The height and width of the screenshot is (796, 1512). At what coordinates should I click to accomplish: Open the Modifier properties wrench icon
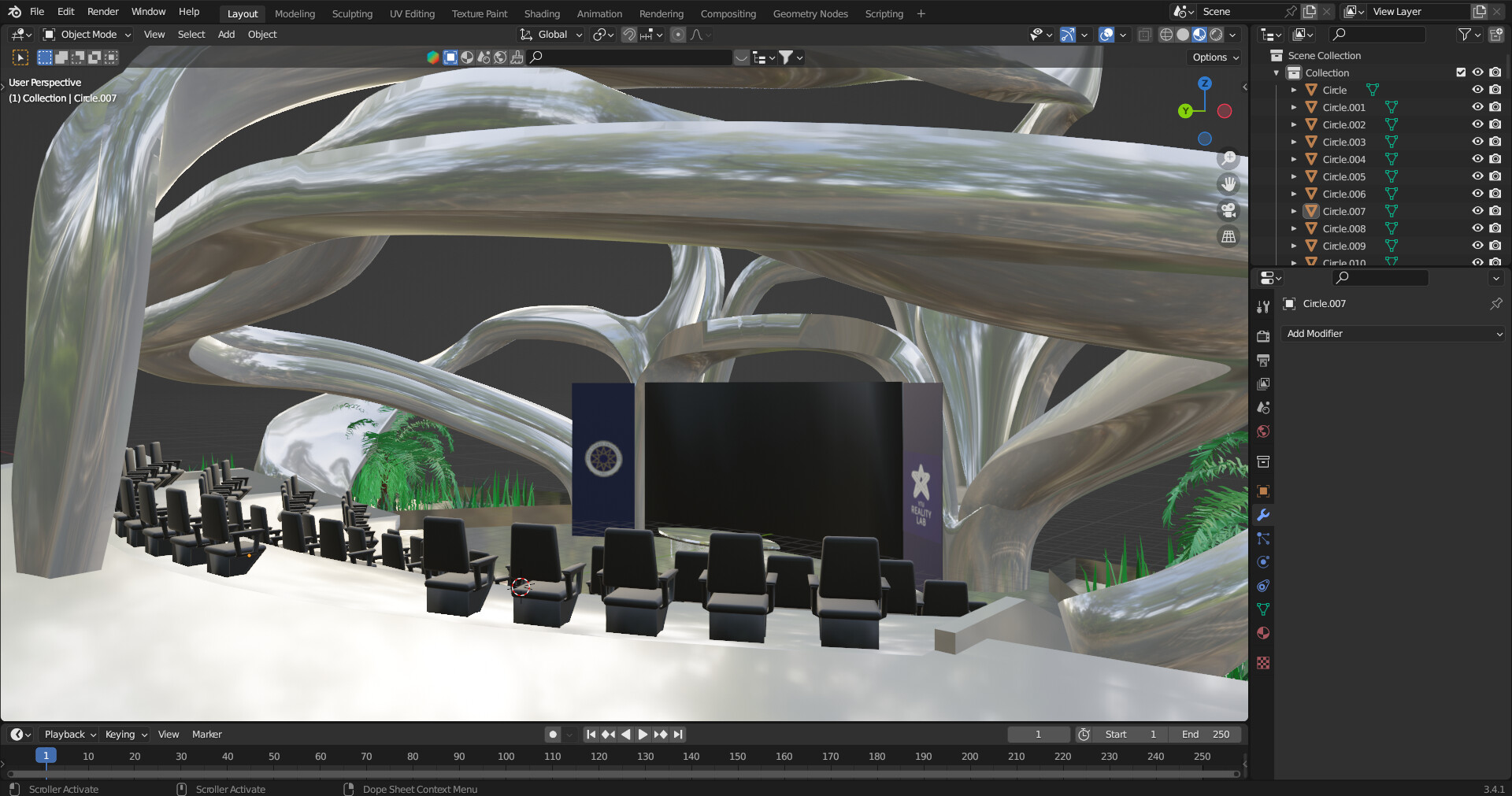pyautogui.click(x=1263, y=515)
